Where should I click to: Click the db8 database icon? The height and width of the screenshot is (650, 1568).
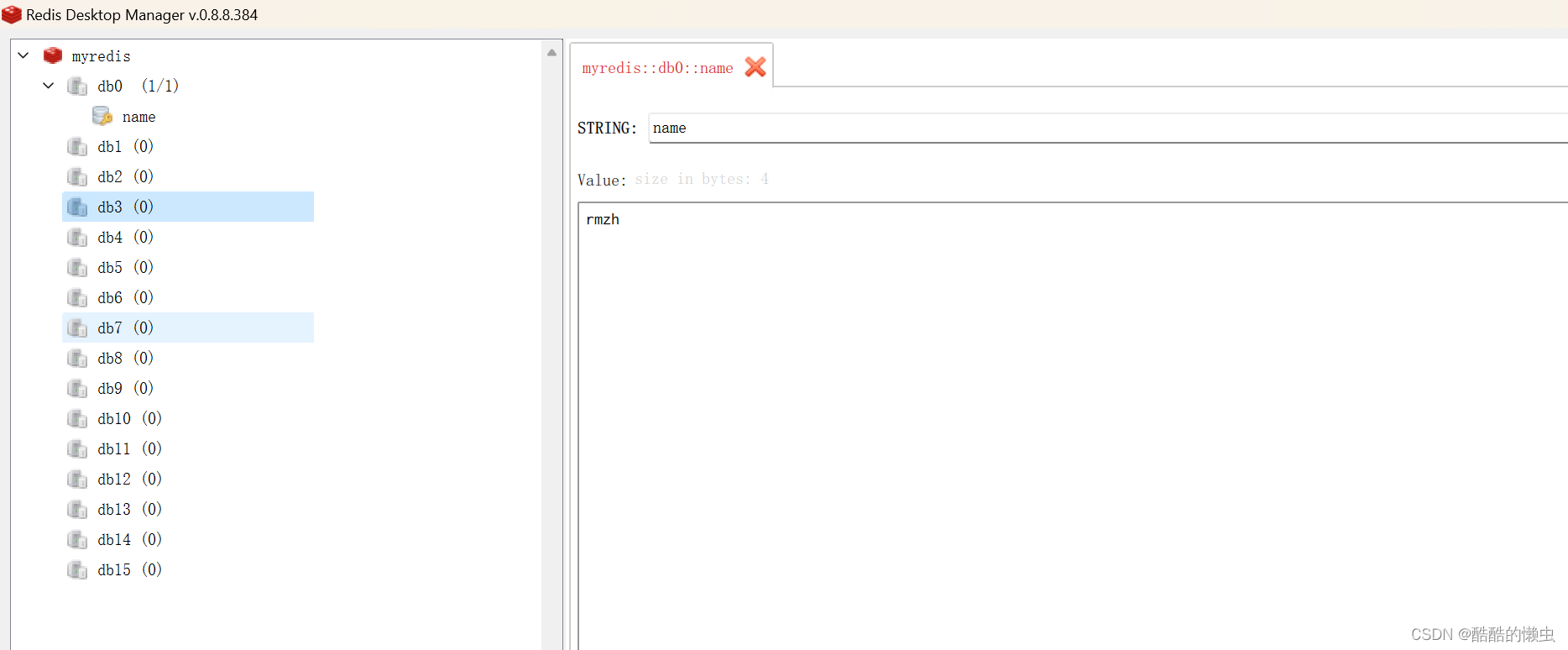click(77, 358)
